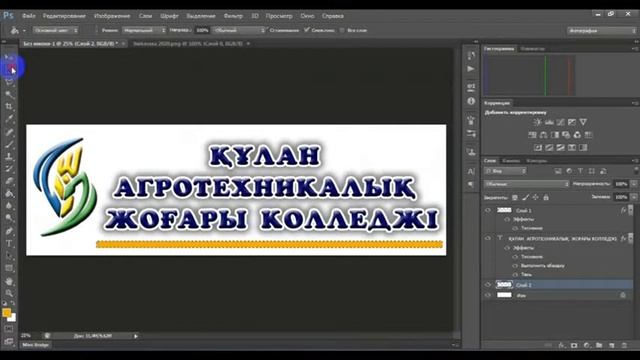Add a Vibrance adjustment

pyautogui.click(x=583, y=122)
